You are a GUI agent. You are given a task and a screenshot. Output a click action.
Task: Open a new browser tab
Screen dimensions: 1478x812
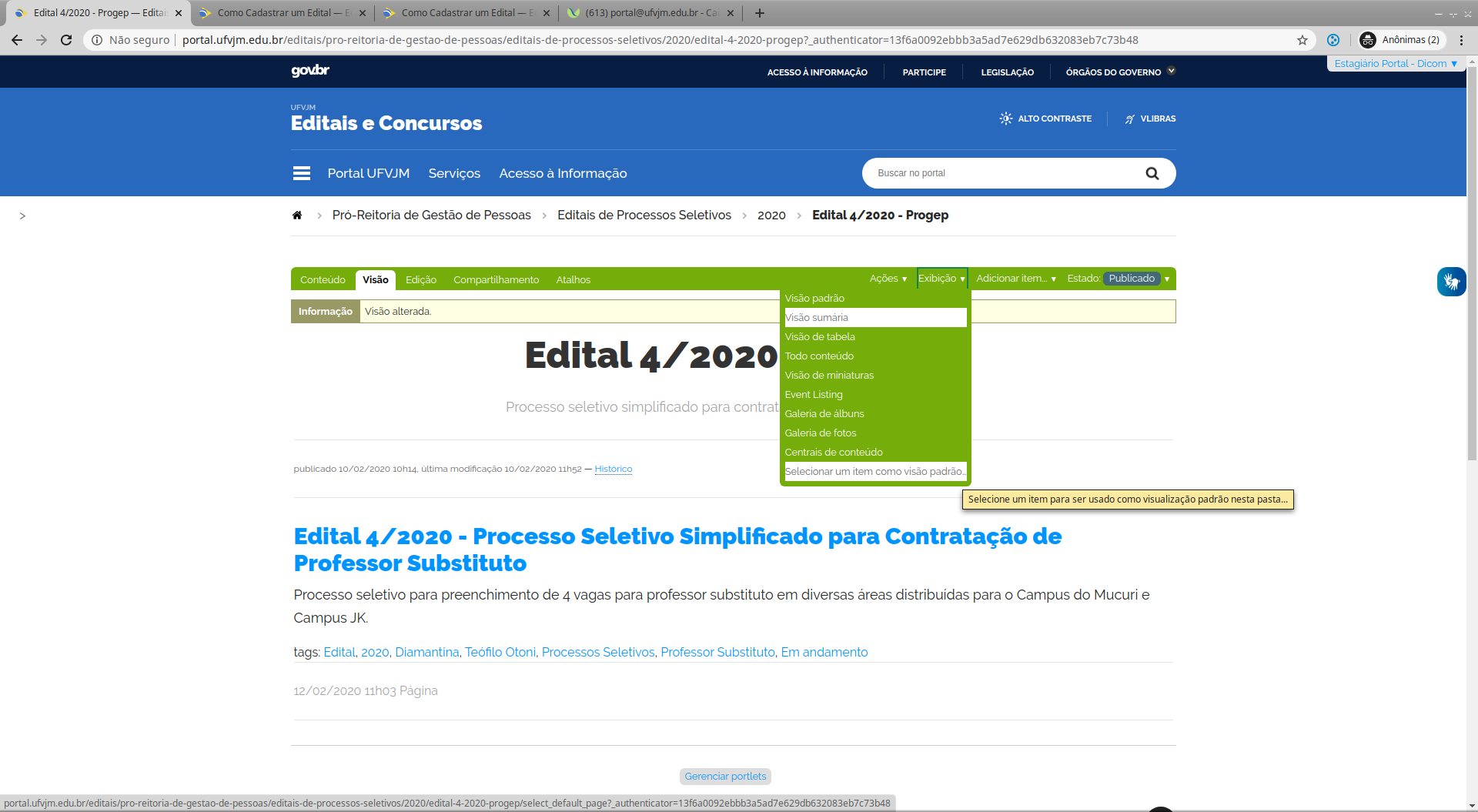pos(760,13)
